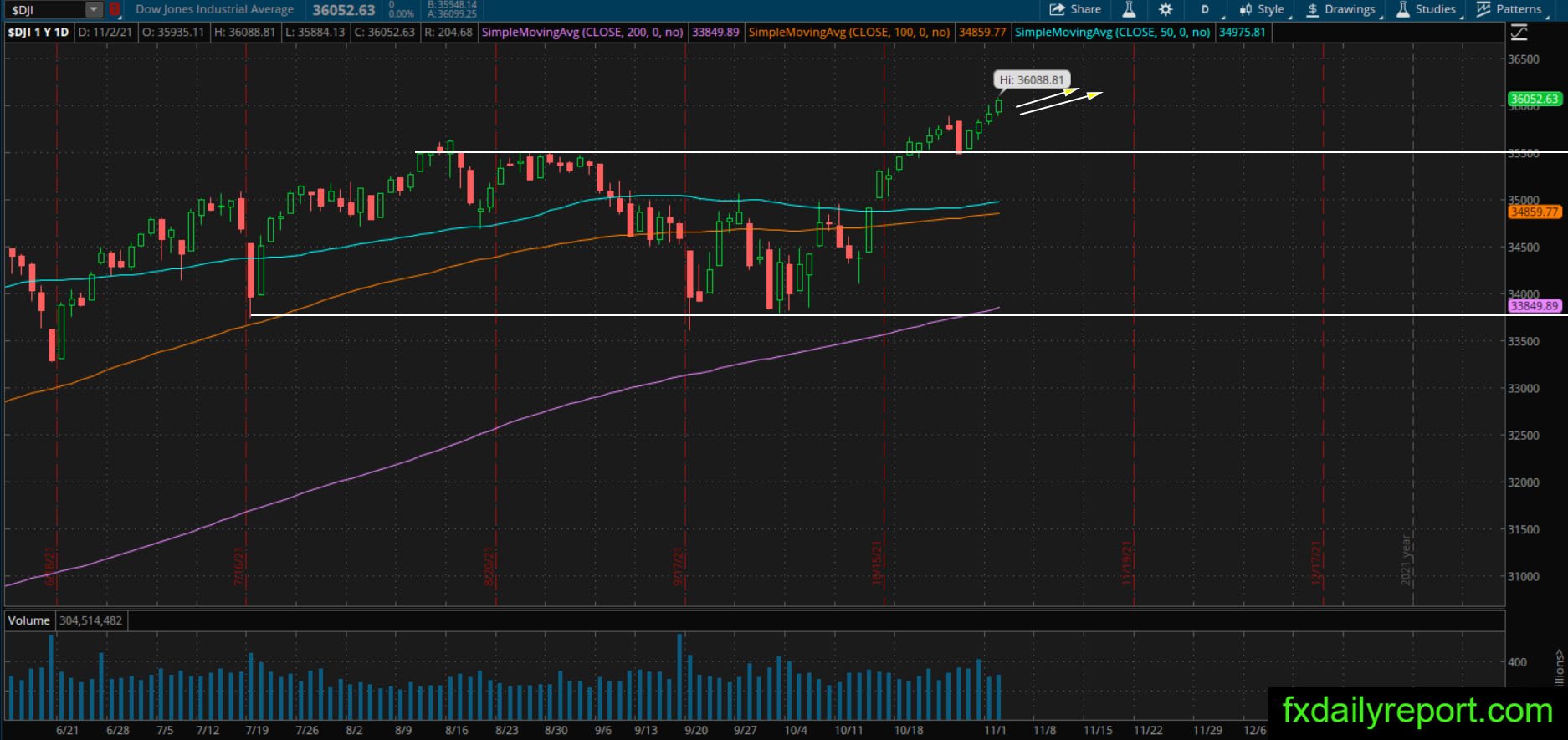The height and width of the screenshot is (740, 1568).
Task: Open the Studies menu
Action: (1427, 9)
